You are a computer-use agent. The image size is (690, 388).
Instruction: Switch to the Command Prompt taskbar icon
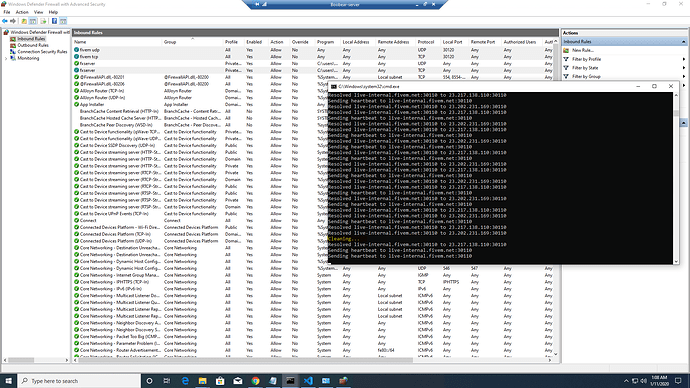click(290, 381)
